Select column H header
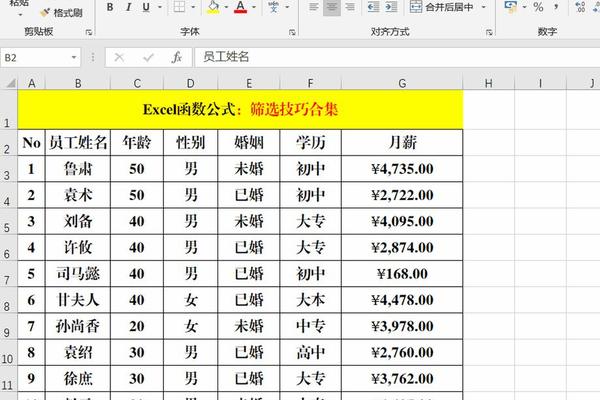 click(489, 83)
